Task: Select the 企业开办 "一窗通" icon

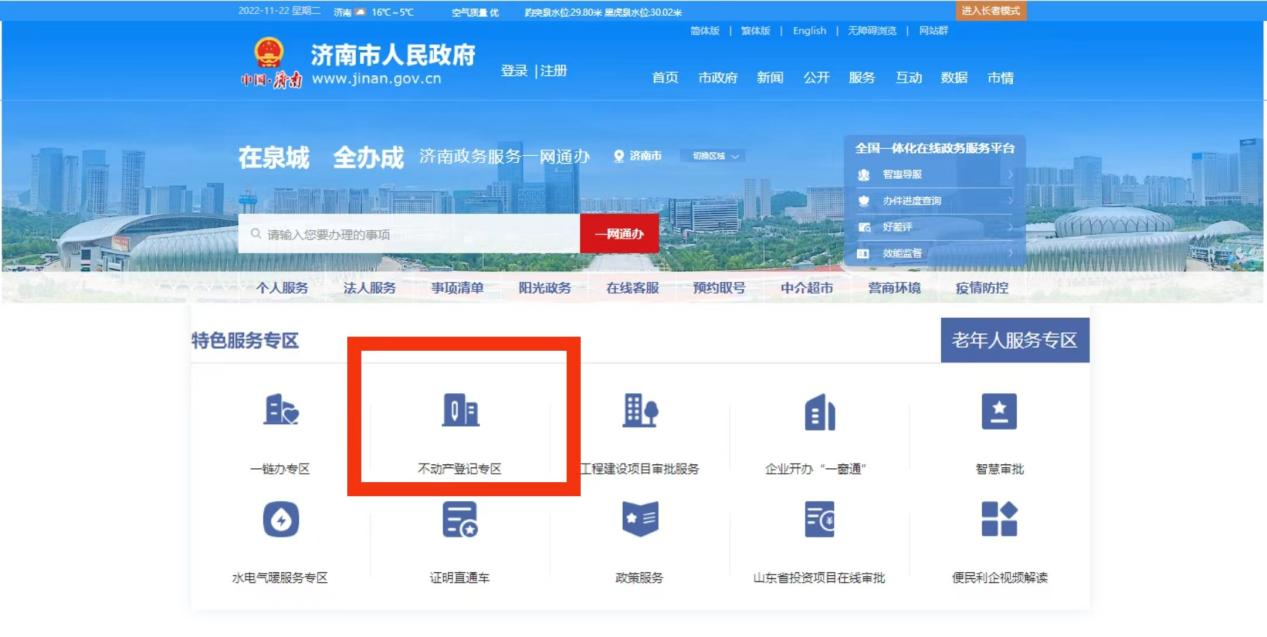Action: click(819, 411)
